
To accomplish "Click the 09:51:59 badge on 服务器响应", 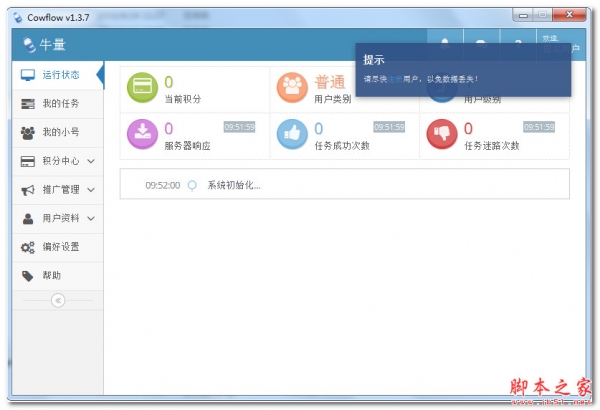I will (x=240, y=127).
